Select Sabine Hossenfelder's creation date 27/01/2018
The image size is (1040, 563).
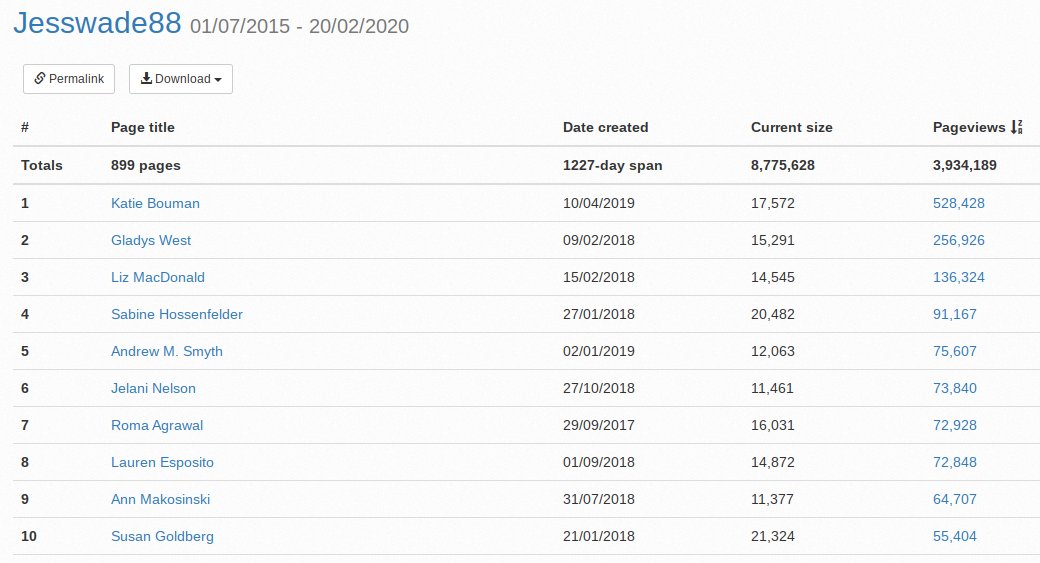pos(599,314)
